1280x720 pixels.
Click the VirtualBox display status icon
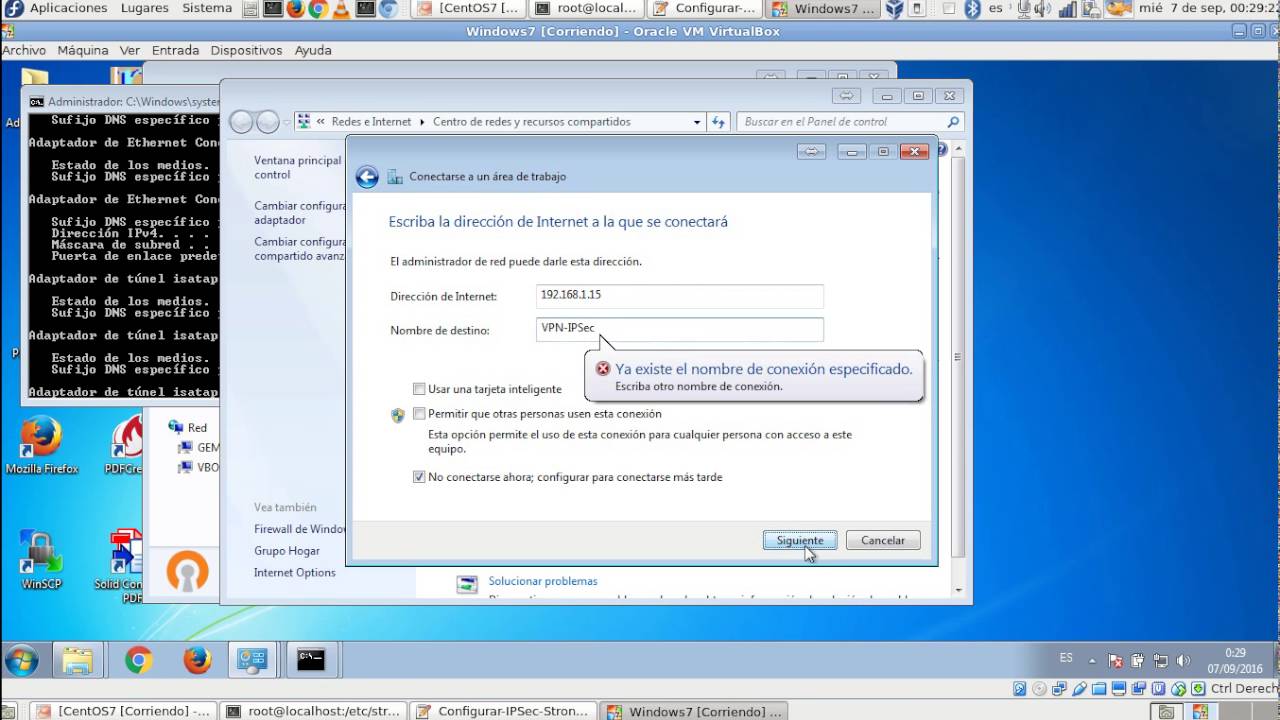(x=1119, y=688)
